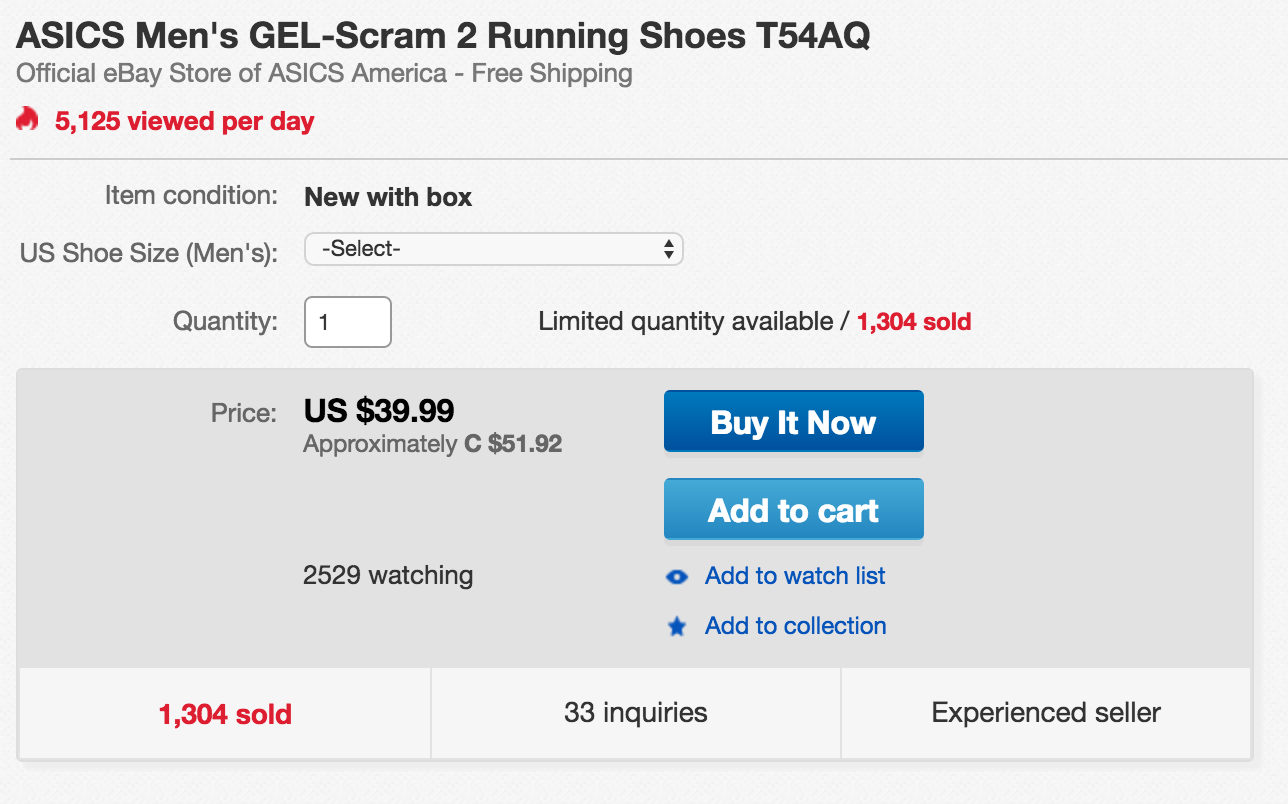Click the red flame icon
The height and width of the screenshot is (804, 1288).
tap(27, 120)
